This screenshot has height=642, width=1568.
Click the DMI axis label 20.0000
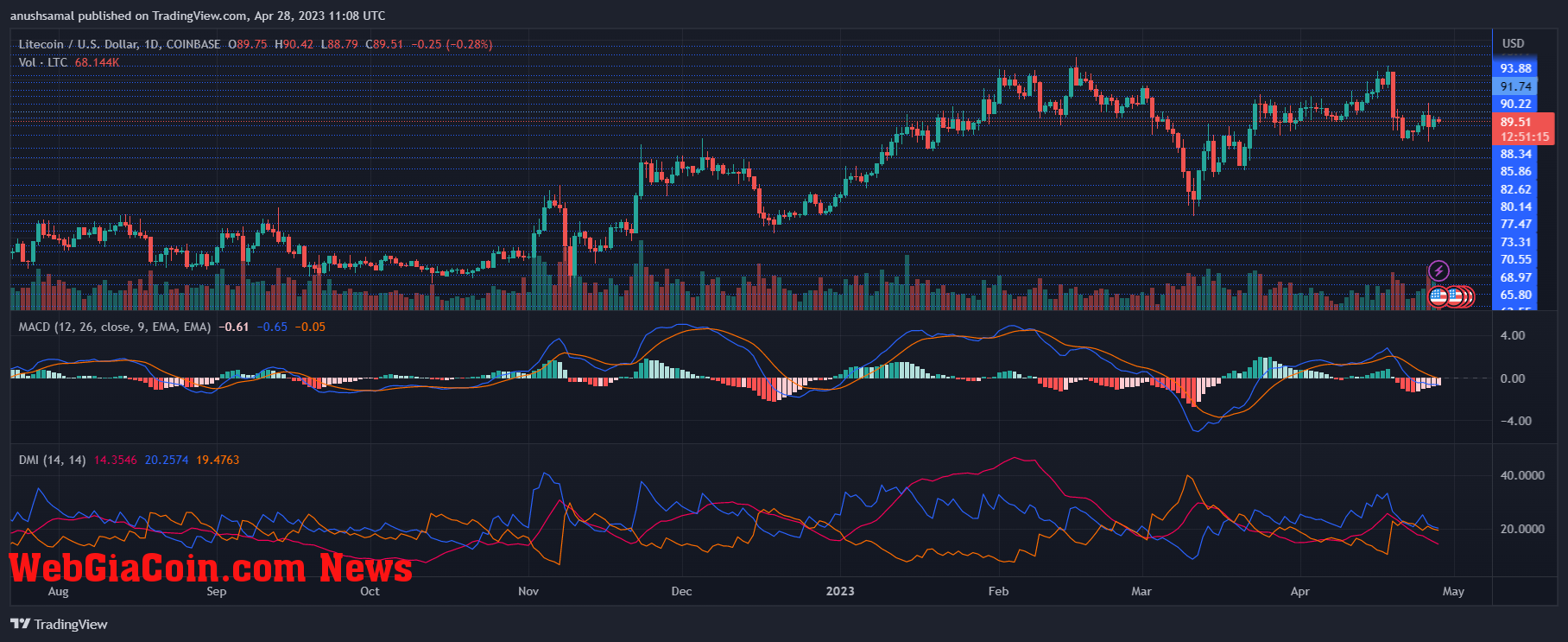[1522, 529]
